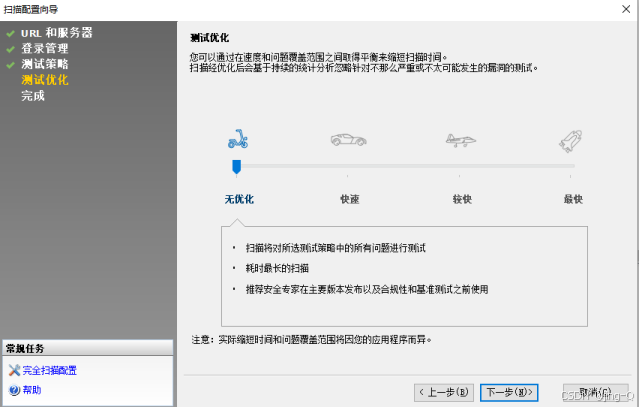
Task: Go to the 登录管理 step
Action: coord(45,48)
